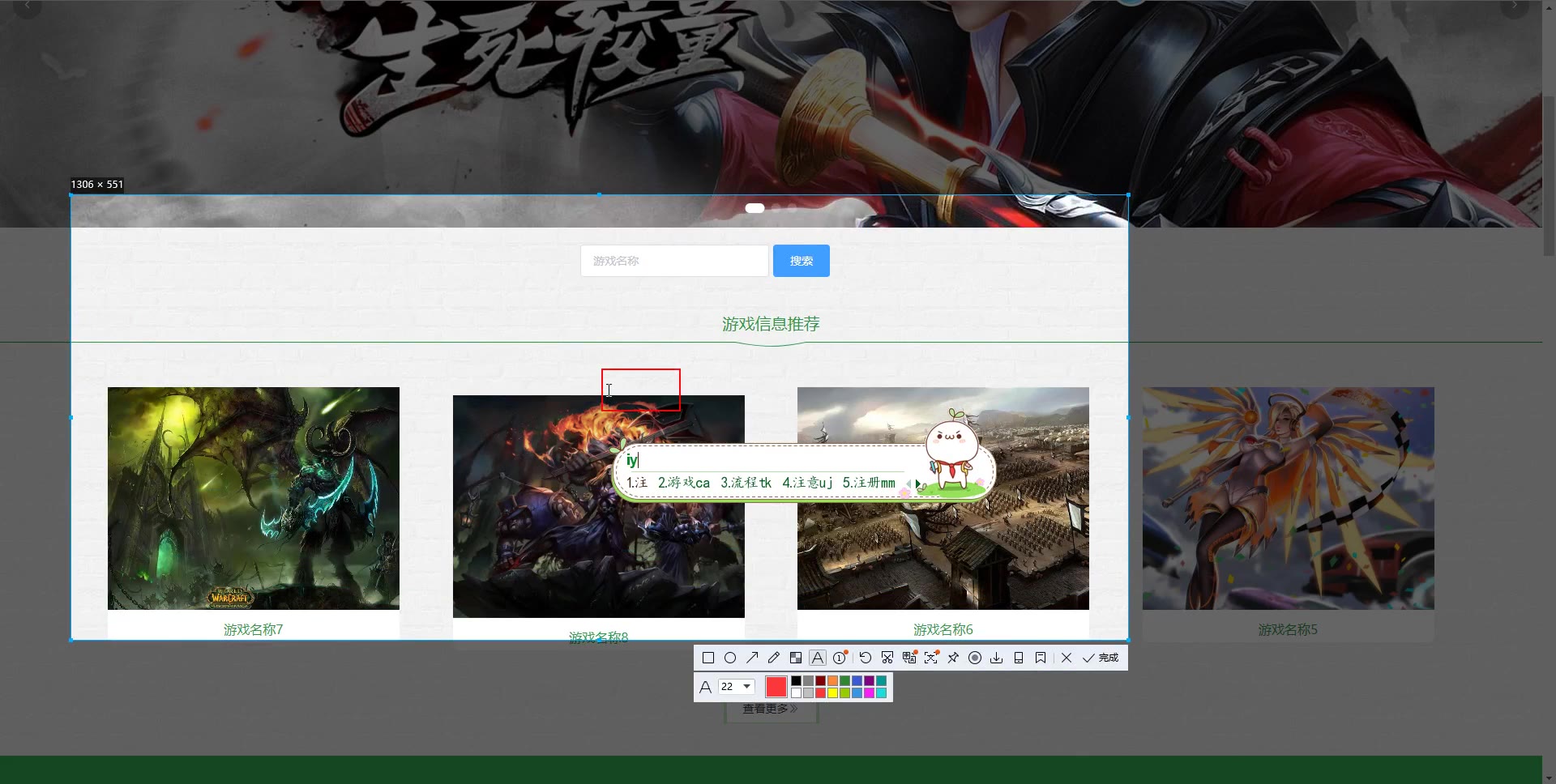The image size is (1556, 784).
Task: Select the first carousel indicator dot
Action: 754,208
